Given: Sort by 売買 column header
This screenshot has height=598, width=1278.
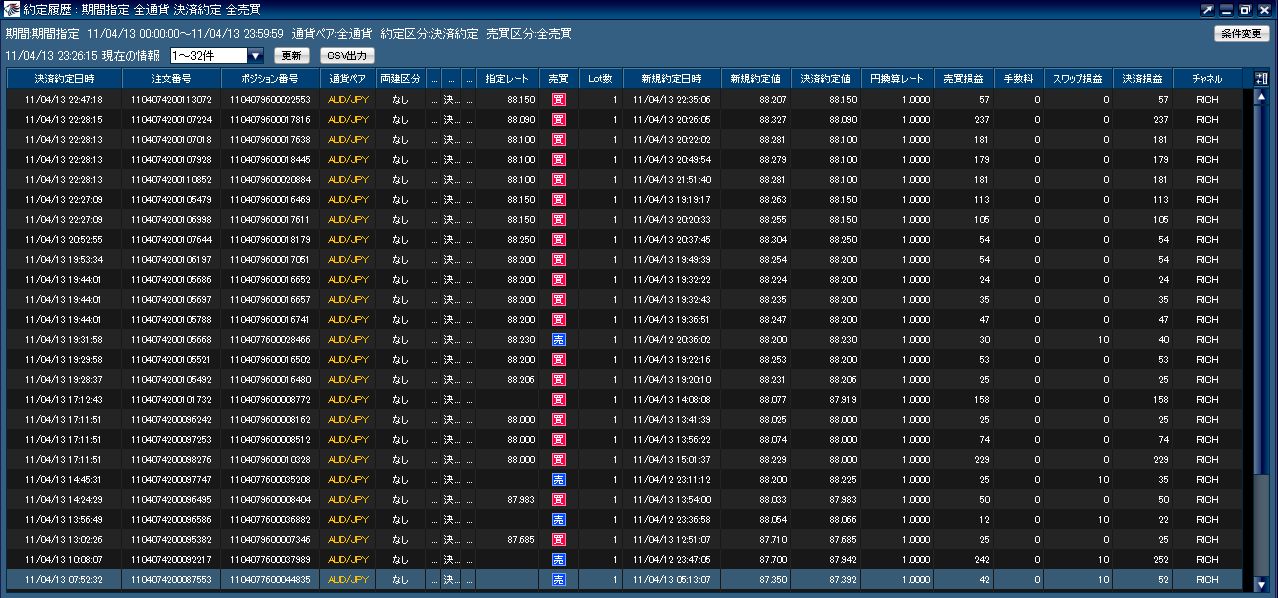Looking at the screenshot, I should click(559, 78).
